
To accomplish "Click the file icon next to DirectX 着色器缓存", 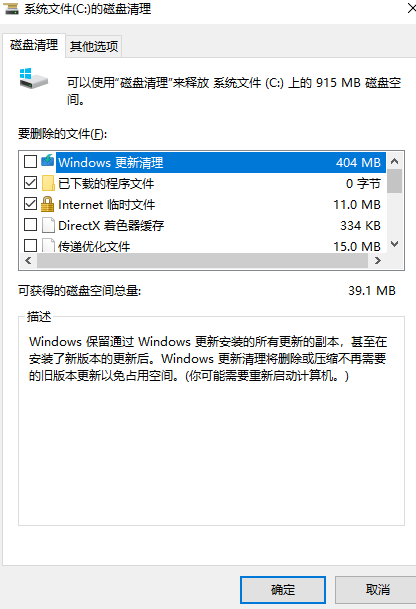I will click(48, 225).
